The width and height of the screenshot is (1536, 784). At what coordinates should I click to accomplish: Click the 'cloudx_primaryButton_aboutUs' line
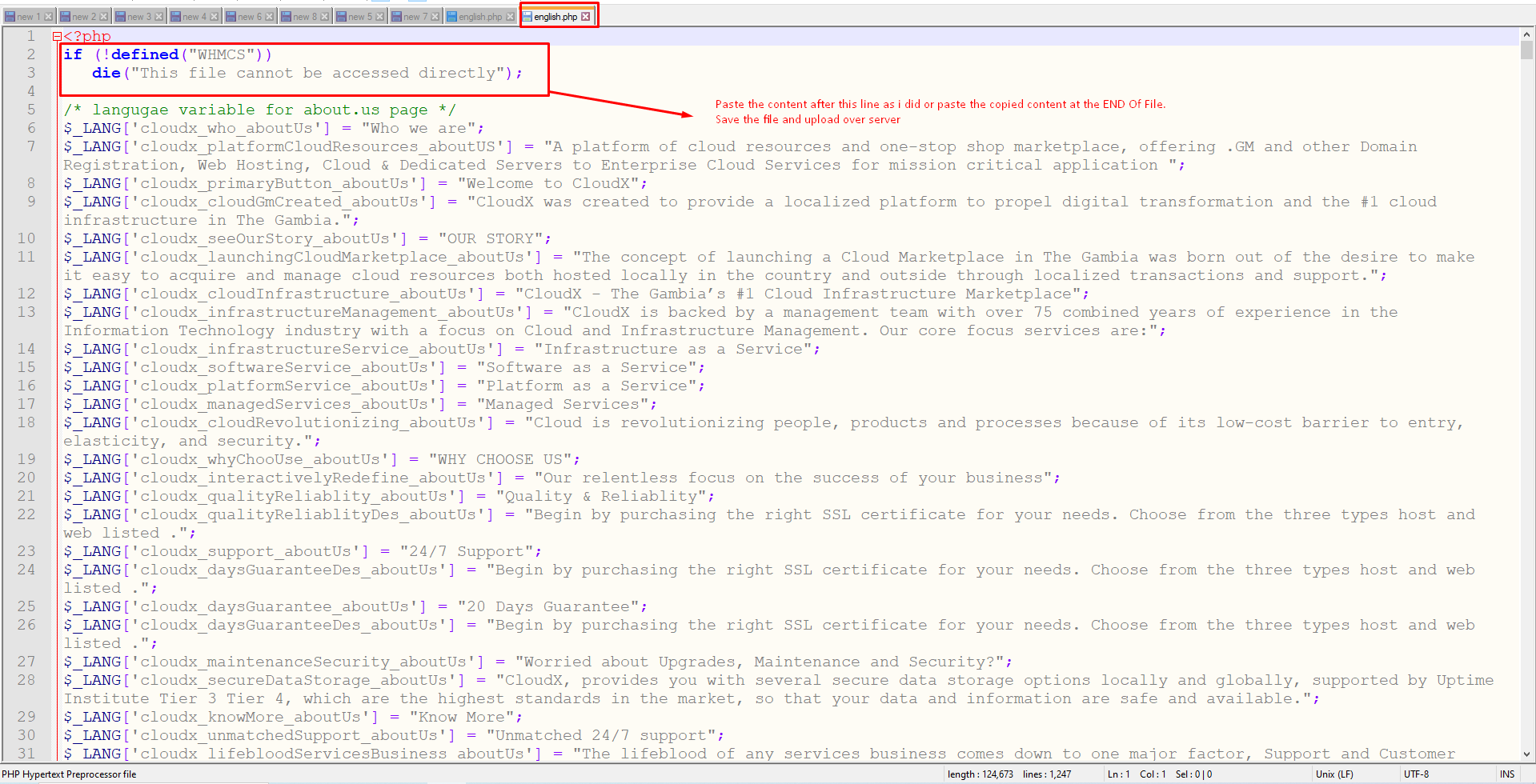(x=355, y=183)
